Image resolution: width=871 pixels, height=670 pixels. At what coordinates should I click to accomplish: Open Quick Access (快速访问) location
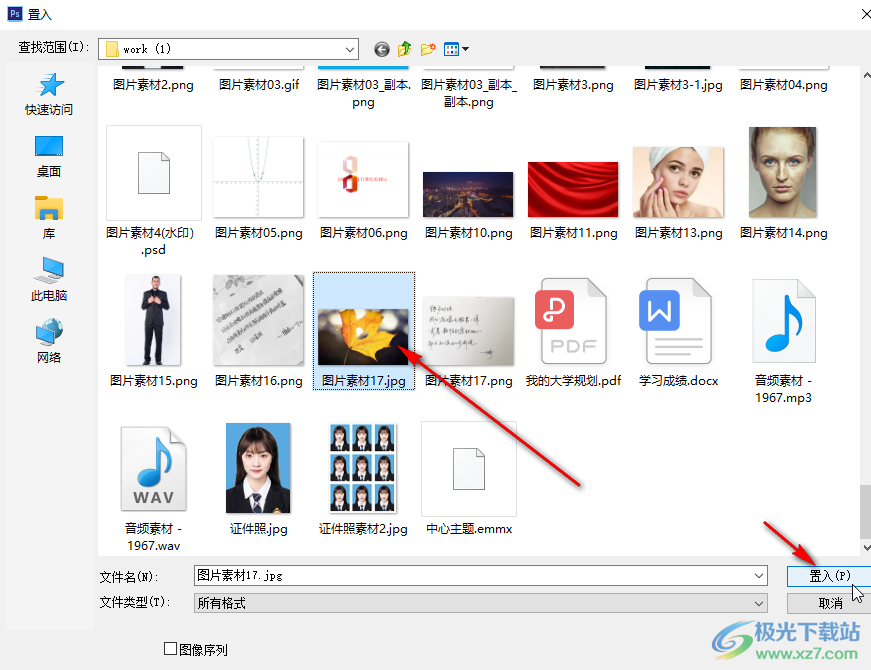coord(49,94)
